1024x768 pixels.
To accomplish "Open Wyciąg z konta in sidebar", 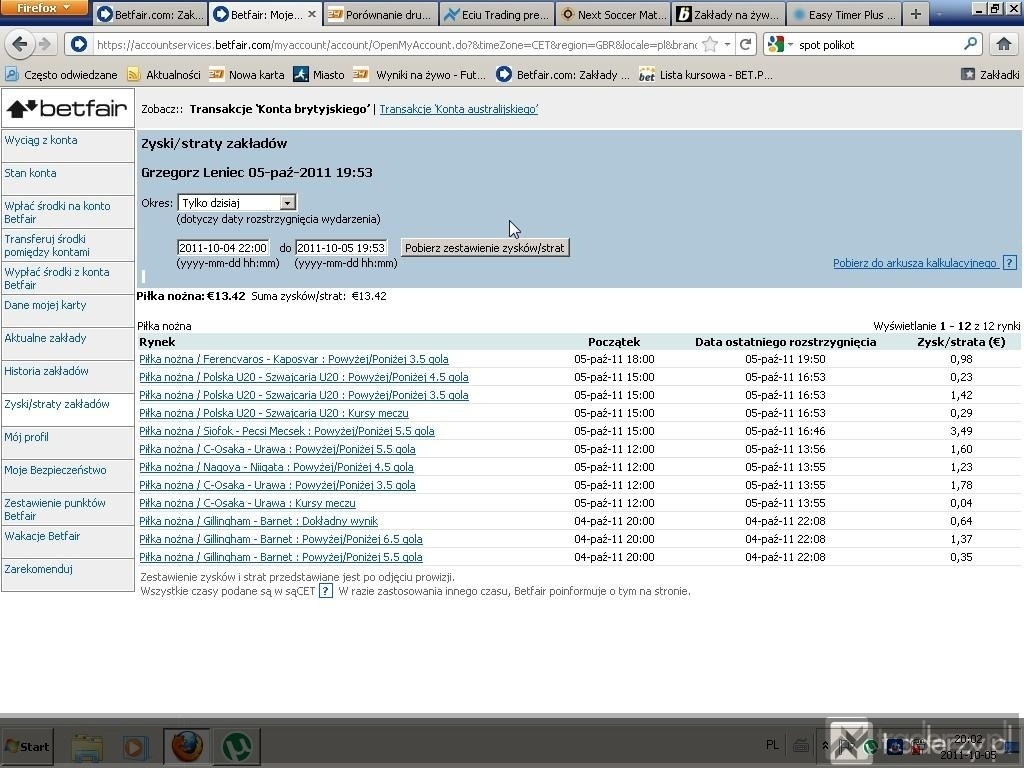I will pos(40,140).
